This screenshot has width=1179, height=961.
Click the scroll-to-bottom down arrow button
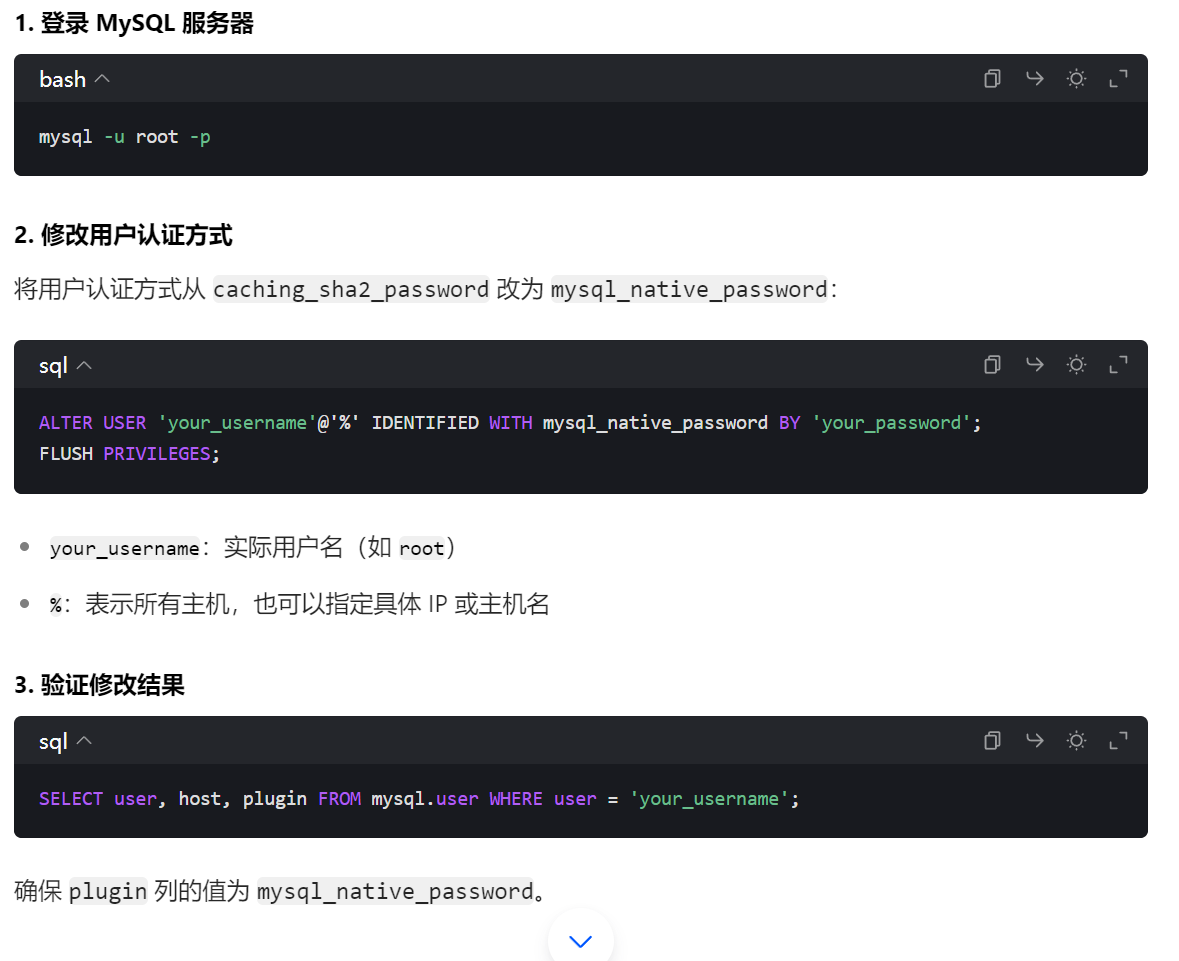tap(580, 940)
